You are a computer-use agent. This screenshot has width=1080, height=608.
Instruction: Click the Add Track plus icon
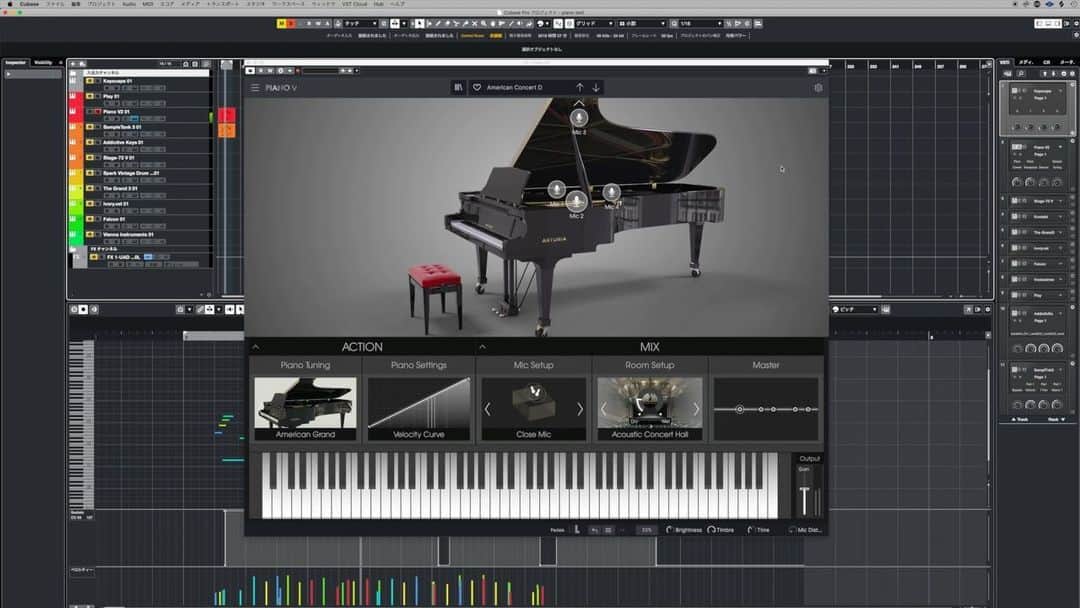pyautogui.click(x=73, y=63)
